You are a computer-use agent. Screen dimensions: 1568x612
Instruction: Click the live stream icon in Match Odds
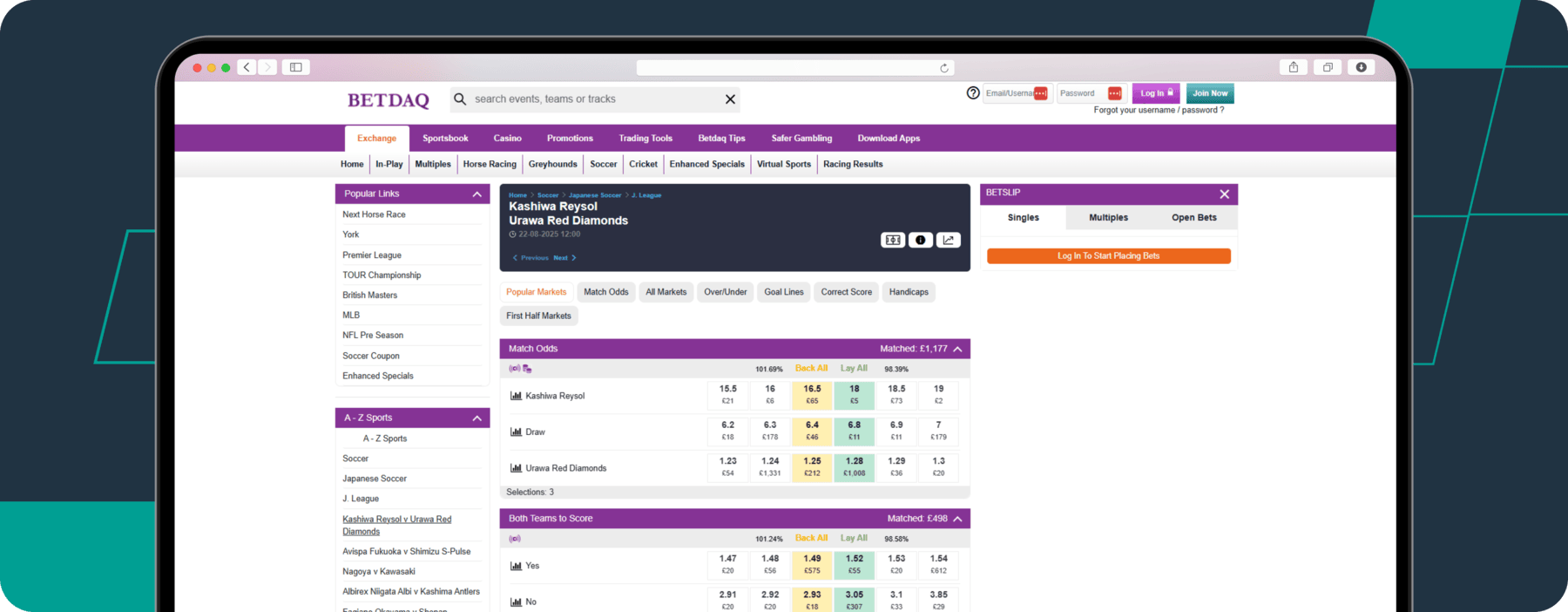(515, 369)
